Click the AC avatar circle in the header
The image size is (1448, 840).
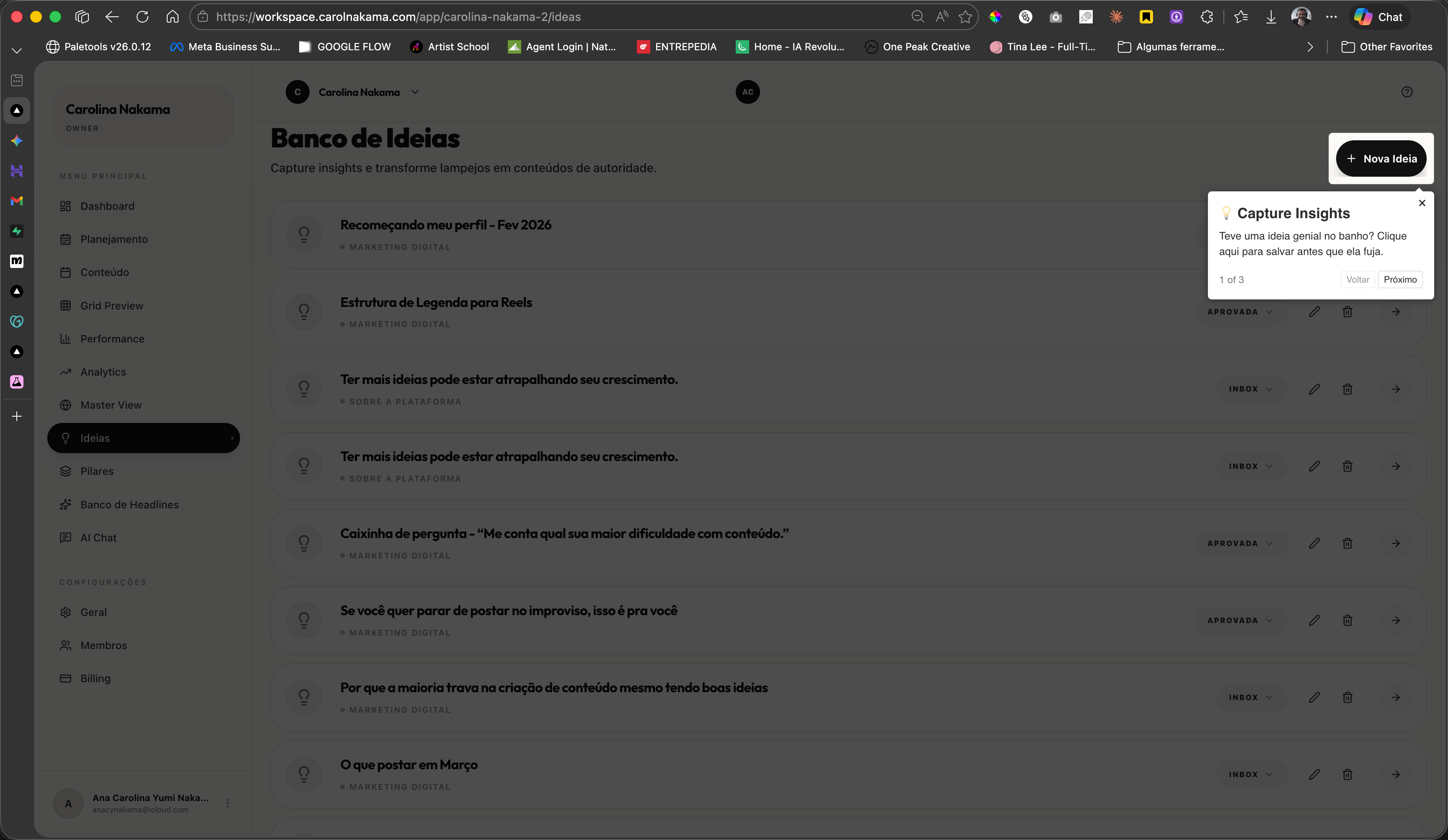[747, 92]
